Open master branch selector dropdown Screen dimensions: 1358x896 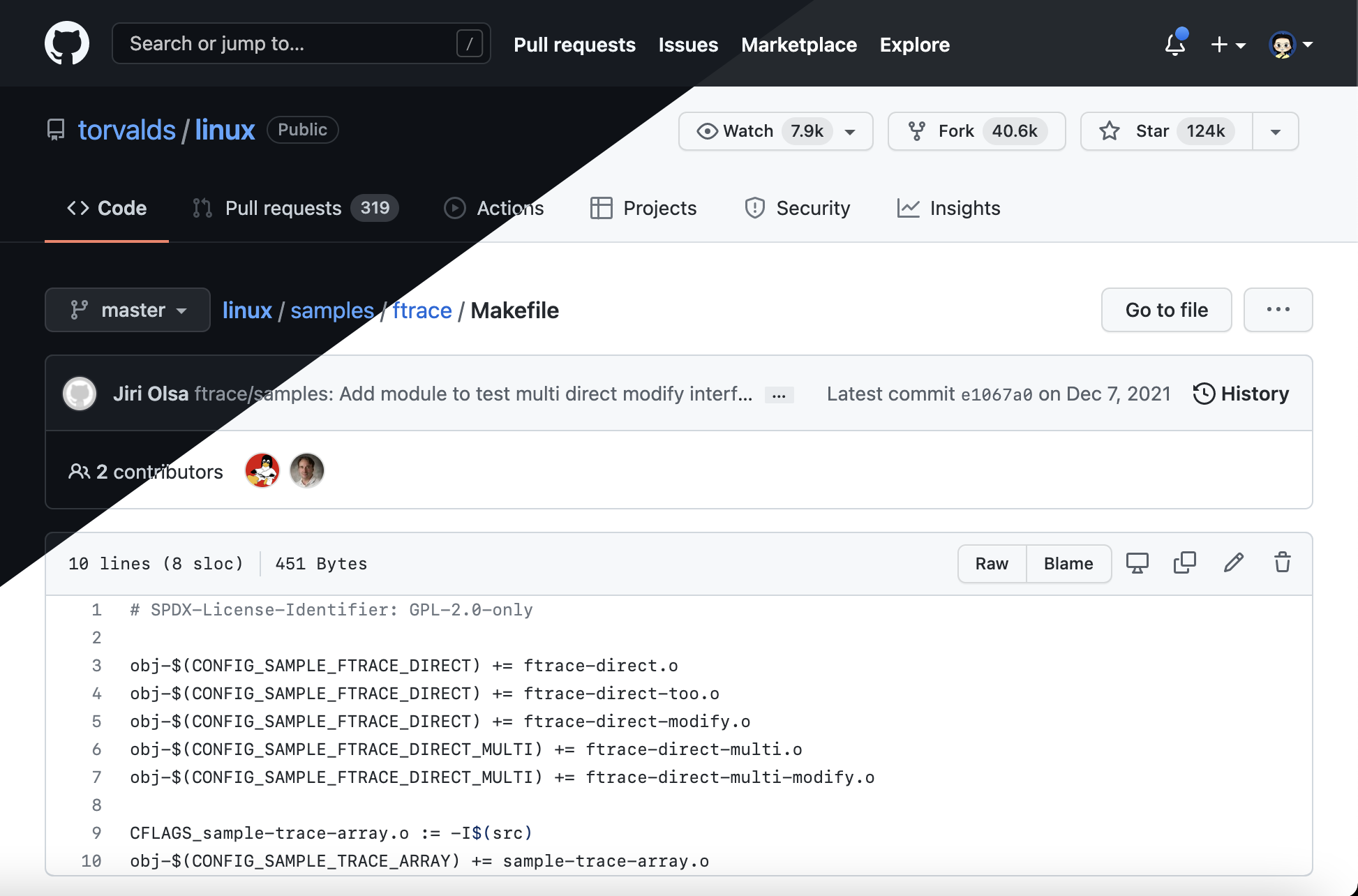click(128, 310)
